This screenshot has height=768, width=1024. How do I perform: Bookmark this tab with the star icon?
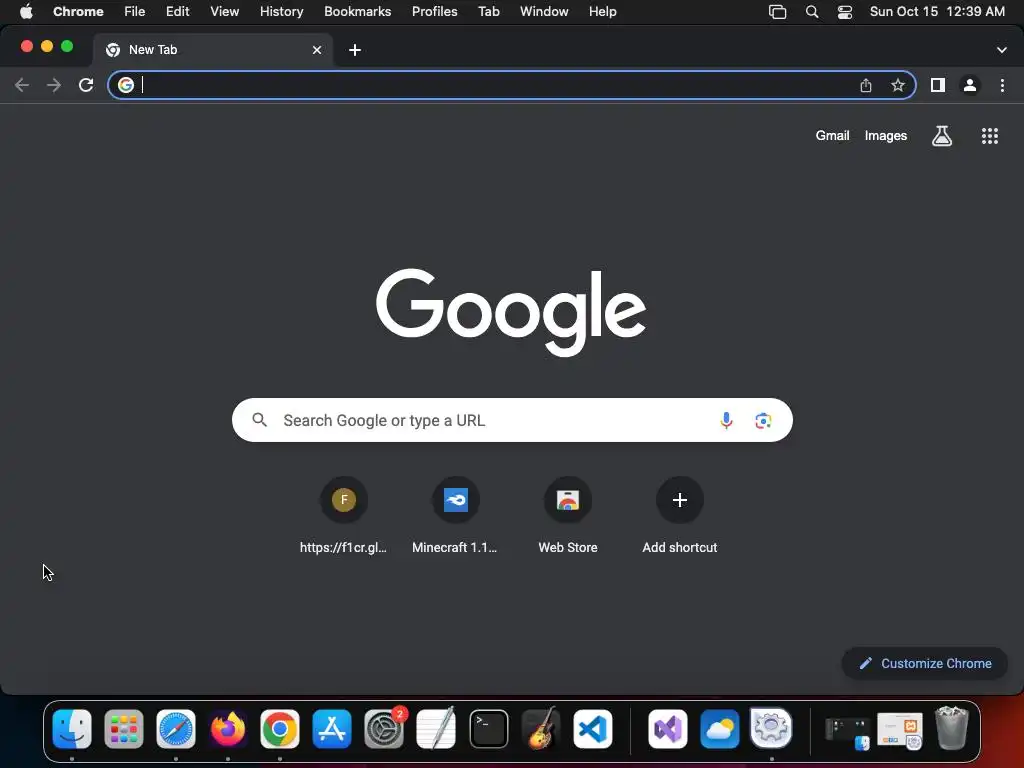click(x=898, y=85)
